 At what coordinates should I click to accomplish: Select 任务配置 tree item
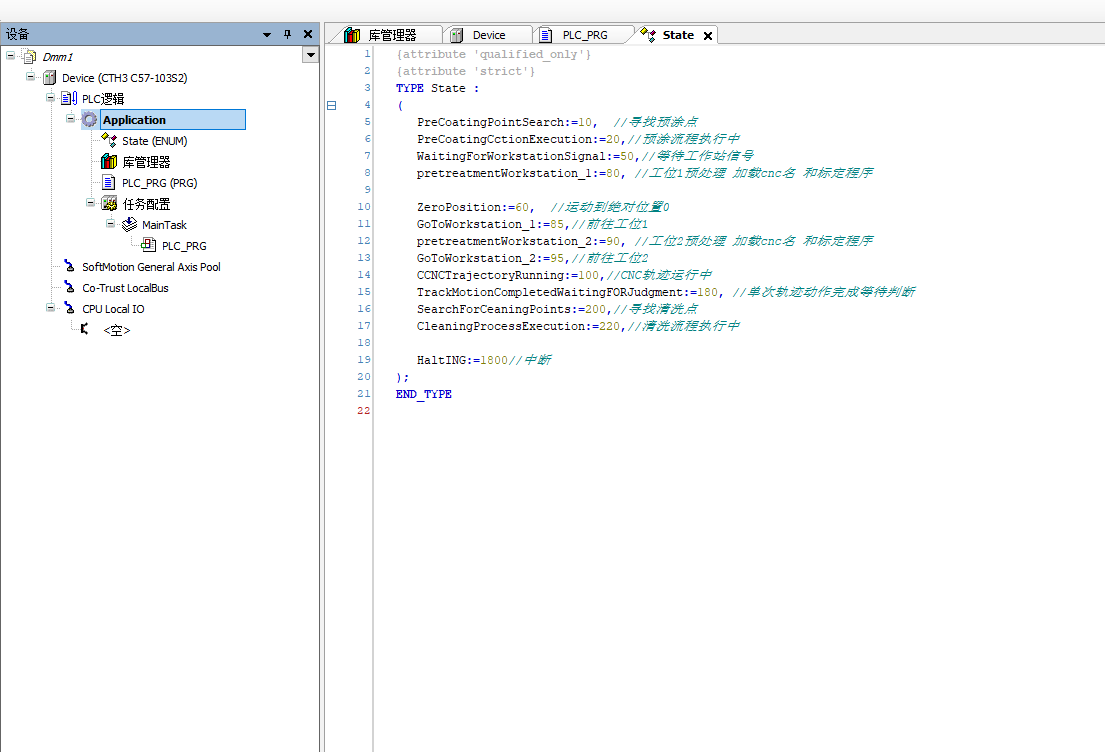pyautogui.click(x=146, y=204)
